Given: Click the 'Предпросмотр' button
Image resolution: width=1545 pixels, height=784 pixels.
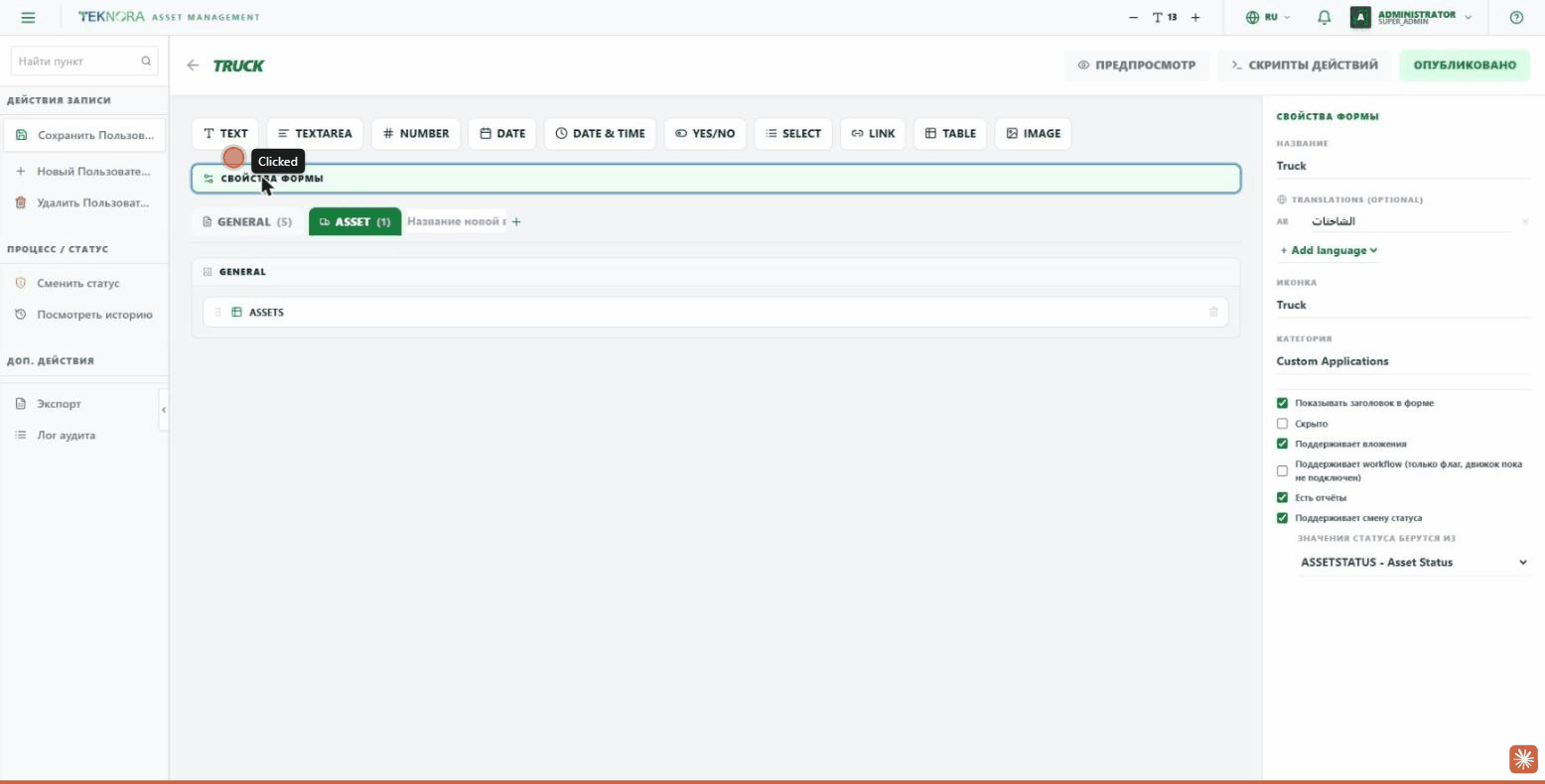Looking at the screenshot, I should tap(1137, 65).
